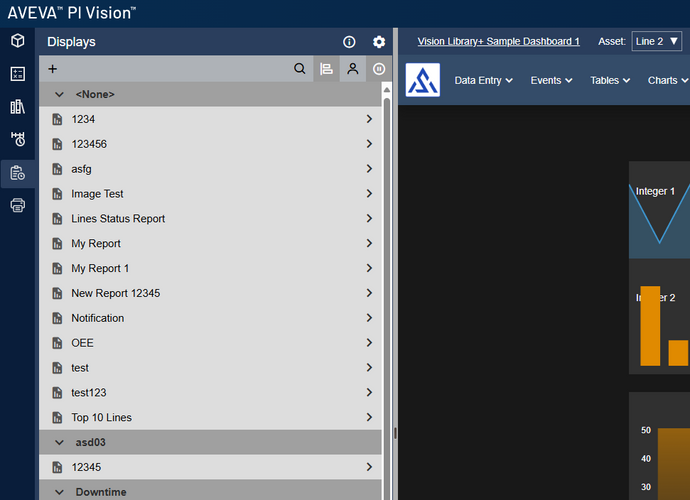Screen dimensions: 690x500
Task: Open the graphic library books icon
Action: [x=18, y=107]
